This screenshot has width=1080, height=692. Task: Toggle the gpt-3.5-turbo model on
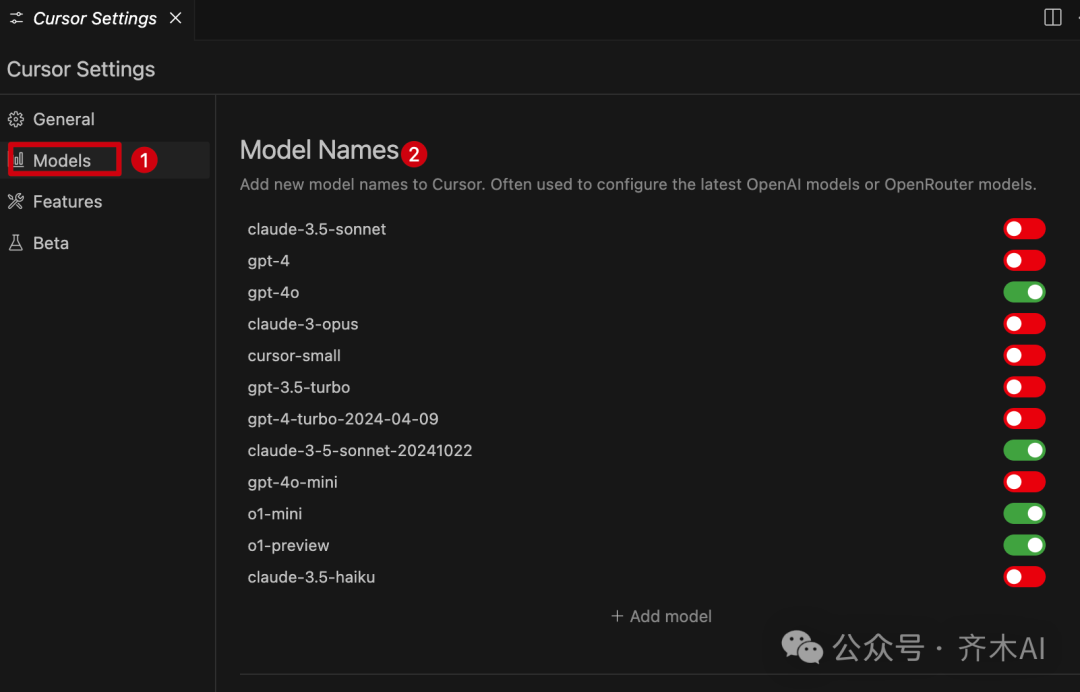1024,387
